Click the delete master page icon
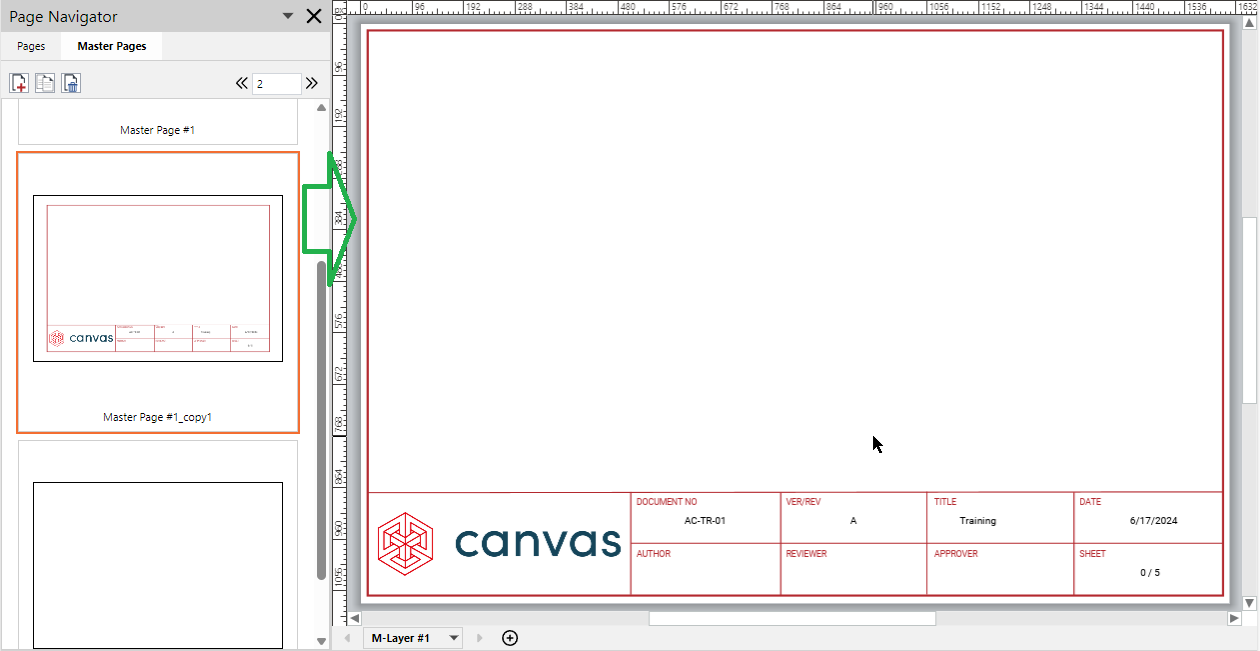This screenshot has height=651, width=1260. pyautogui.click(x=71, y=83)
